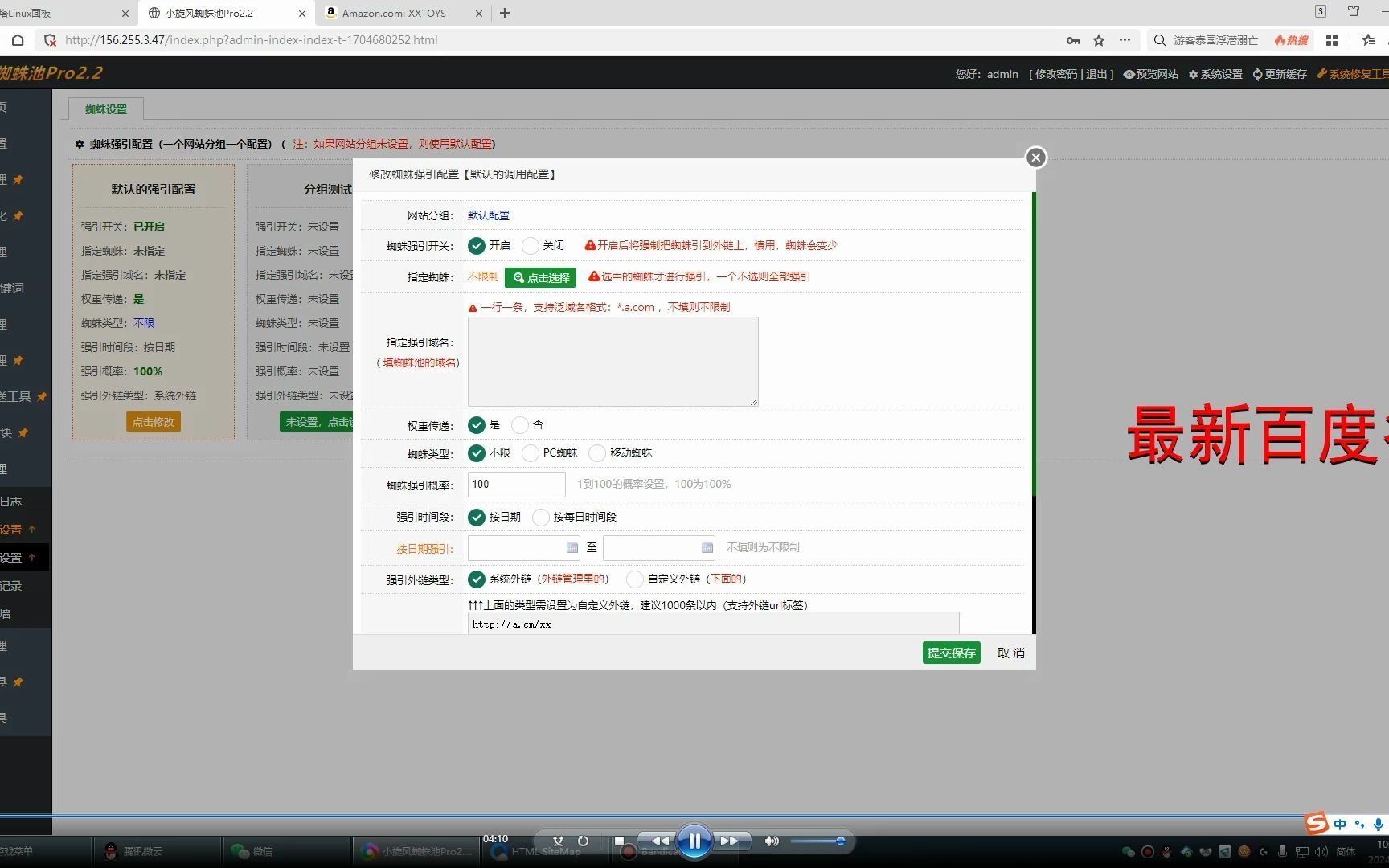Click the 热搜 hot search flame icon
This screenshot has height=868, width=1389.
1291,40
